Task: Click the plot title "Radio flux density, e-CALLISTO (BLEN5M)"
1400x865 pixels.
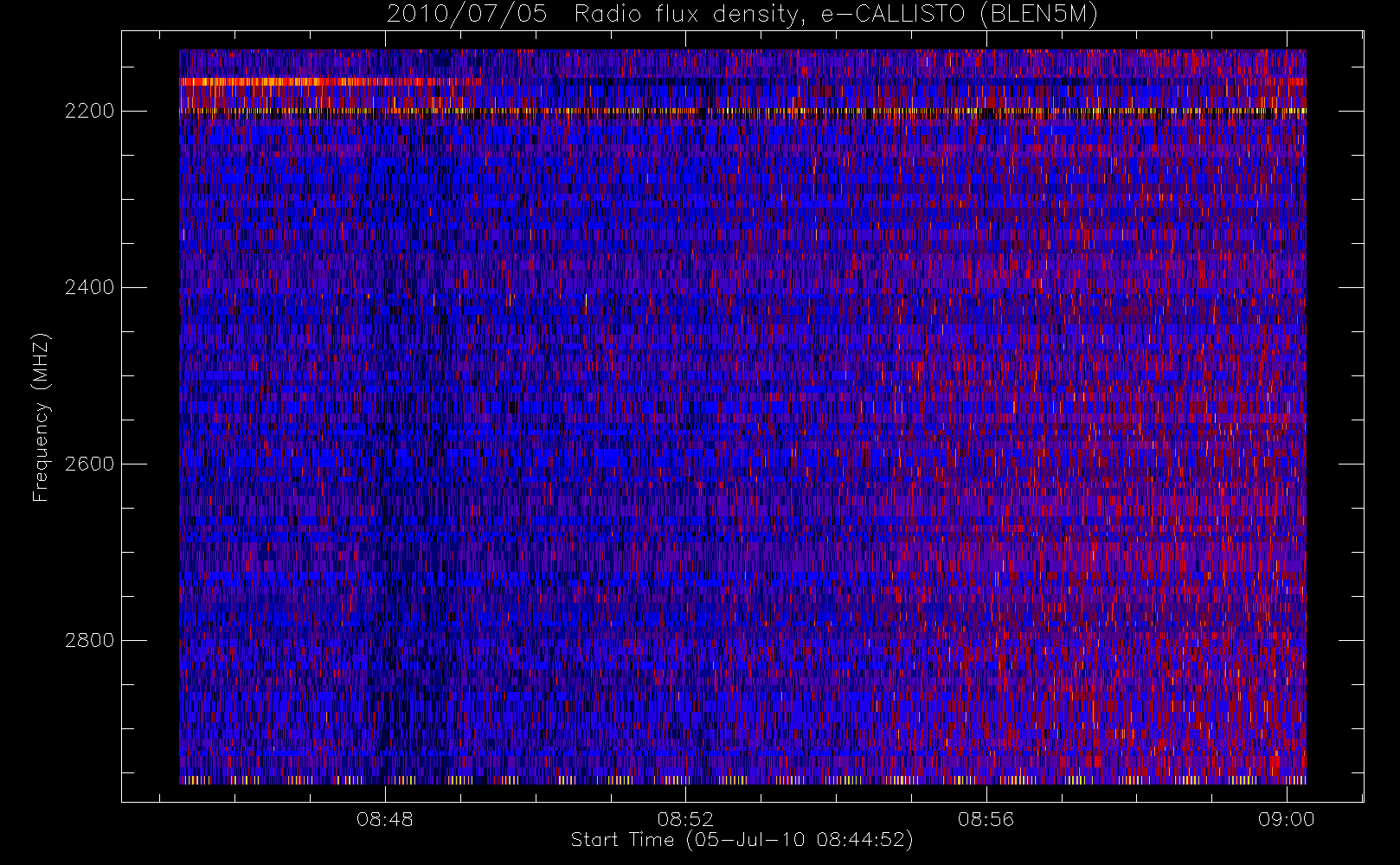Action: coord(836,15)
